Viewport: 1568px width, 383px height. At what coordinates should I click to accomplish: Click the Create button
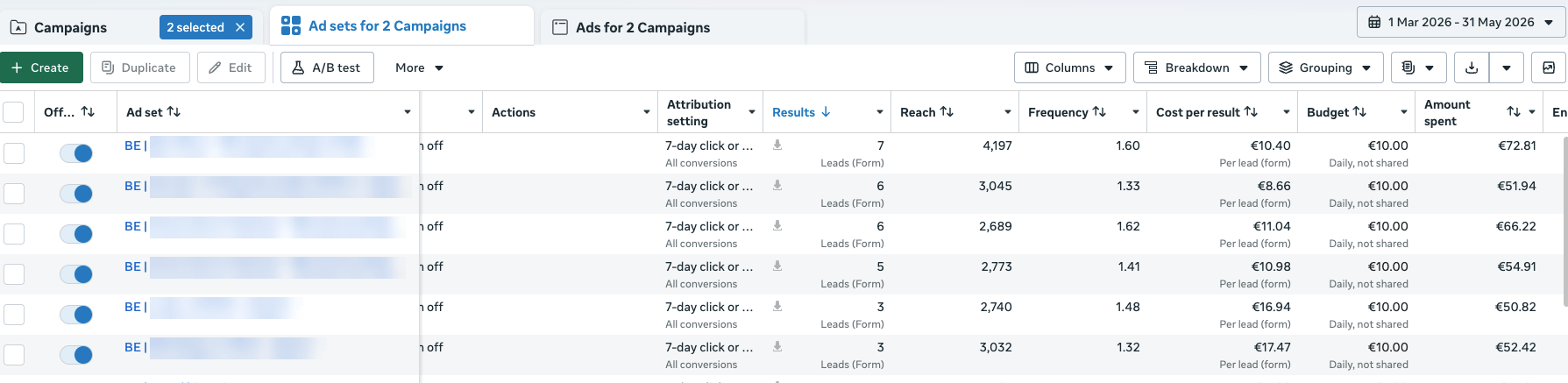tap(41, 67)
